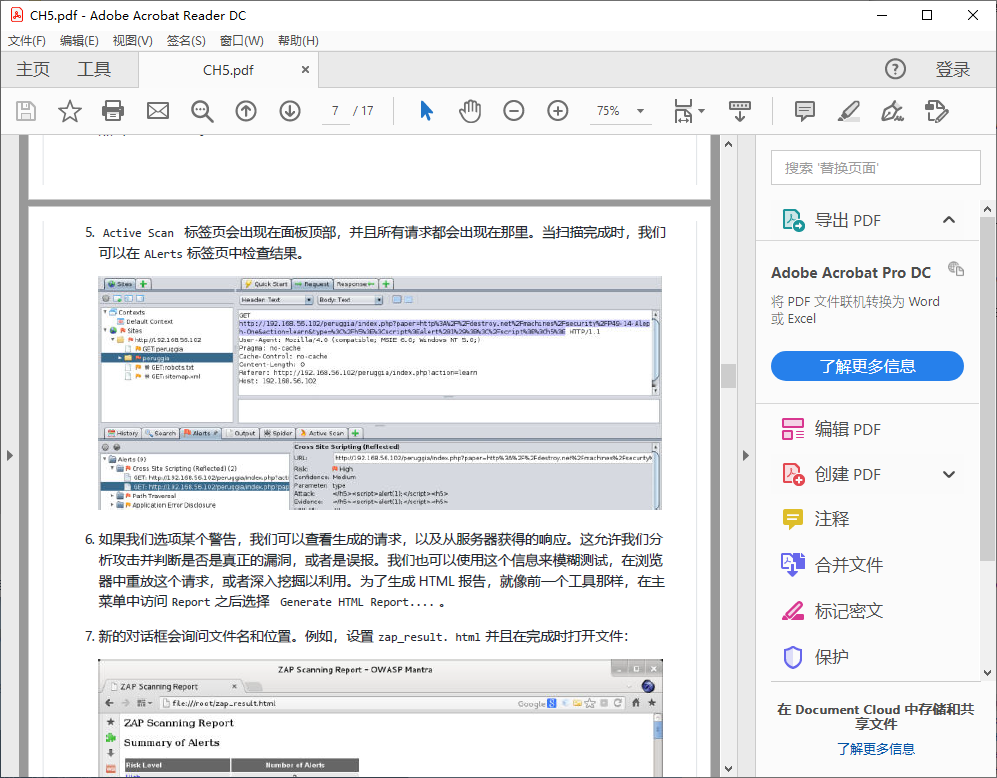Open the 签名(S) menu
This screenshot has width=997, height=778.
click(x=186, y=41)
